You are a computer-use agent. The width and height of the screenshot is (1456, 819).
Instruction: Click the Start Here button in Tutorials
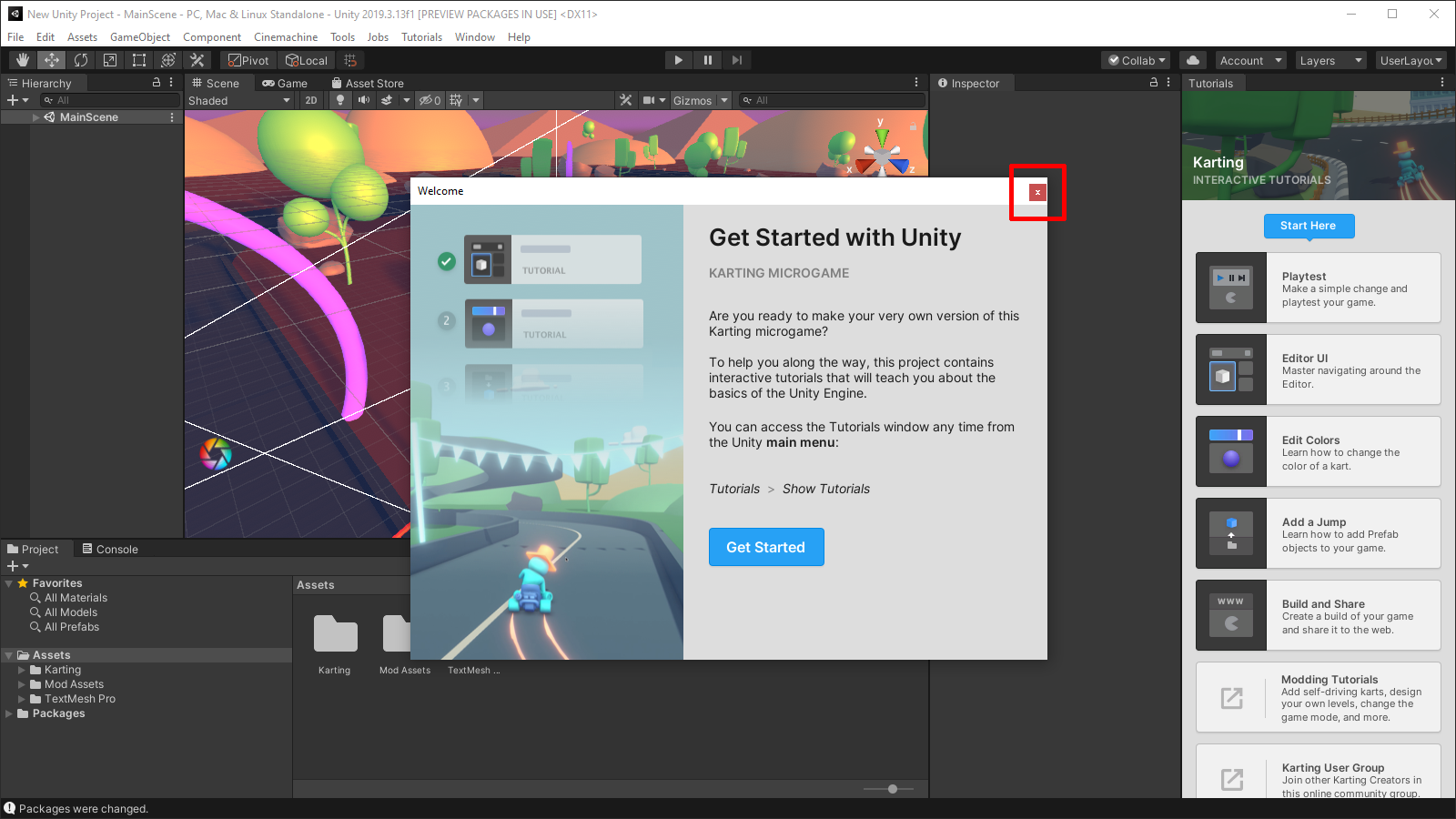pyautogui.click(x=1308, y=226)
